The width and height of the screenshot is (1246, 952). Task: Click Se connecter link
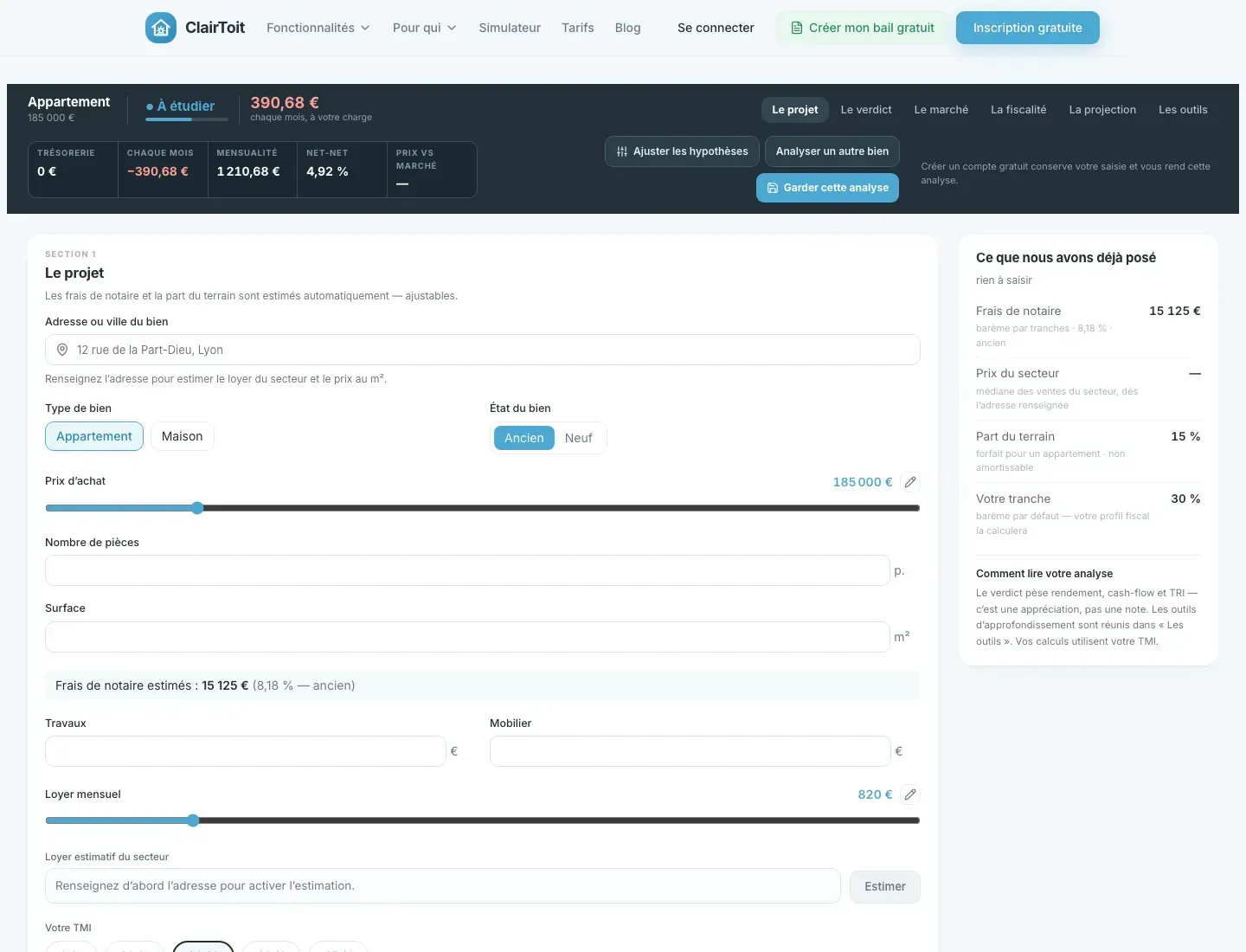[716, 28]
